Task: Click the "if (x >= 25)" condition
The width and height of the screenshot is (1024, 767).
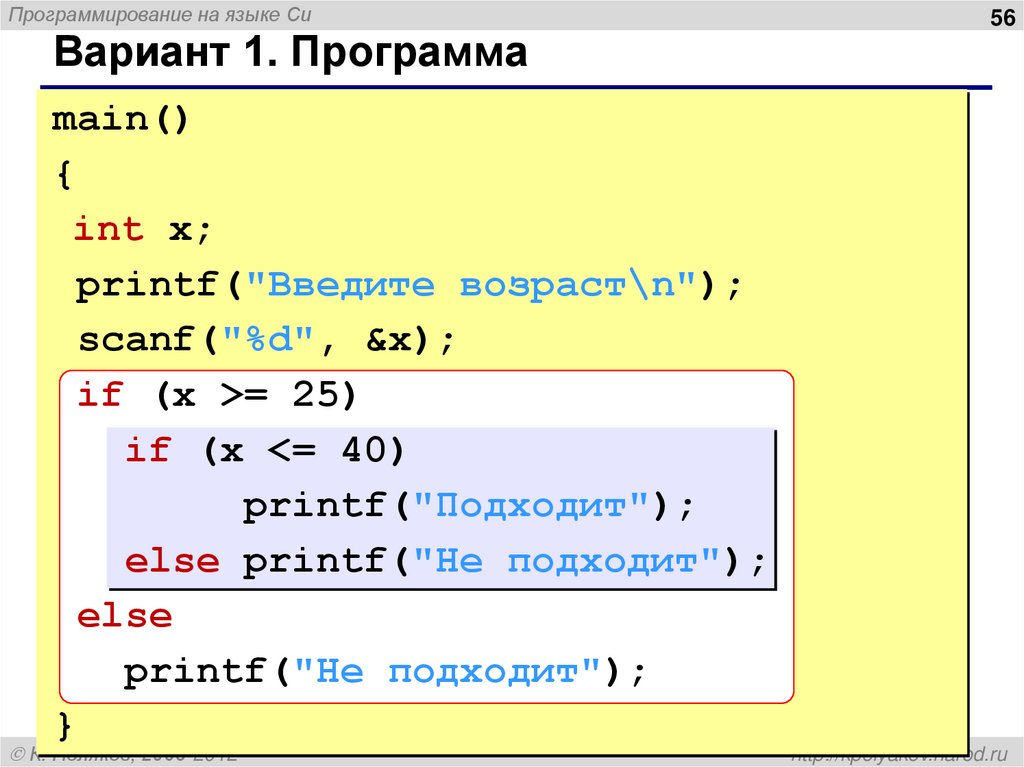Action: pos(216,395)
